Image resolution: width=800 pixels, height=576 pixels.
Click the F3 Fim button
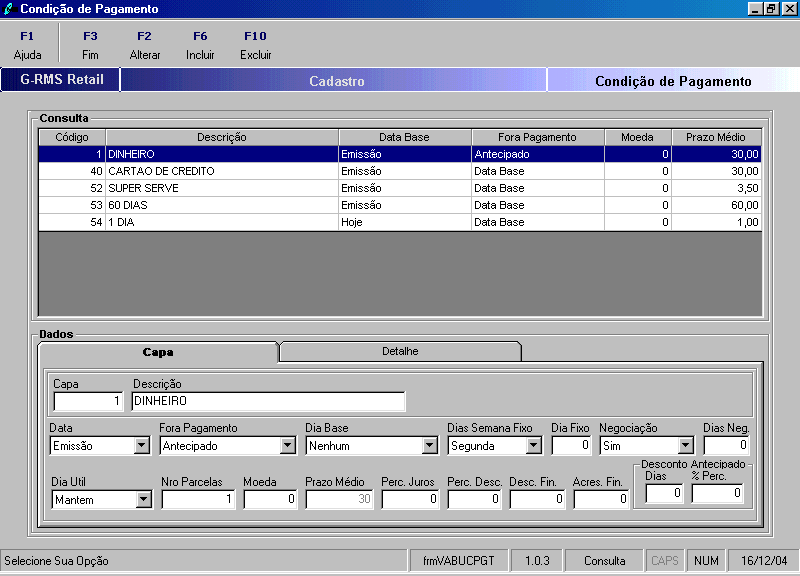point(90,45)
